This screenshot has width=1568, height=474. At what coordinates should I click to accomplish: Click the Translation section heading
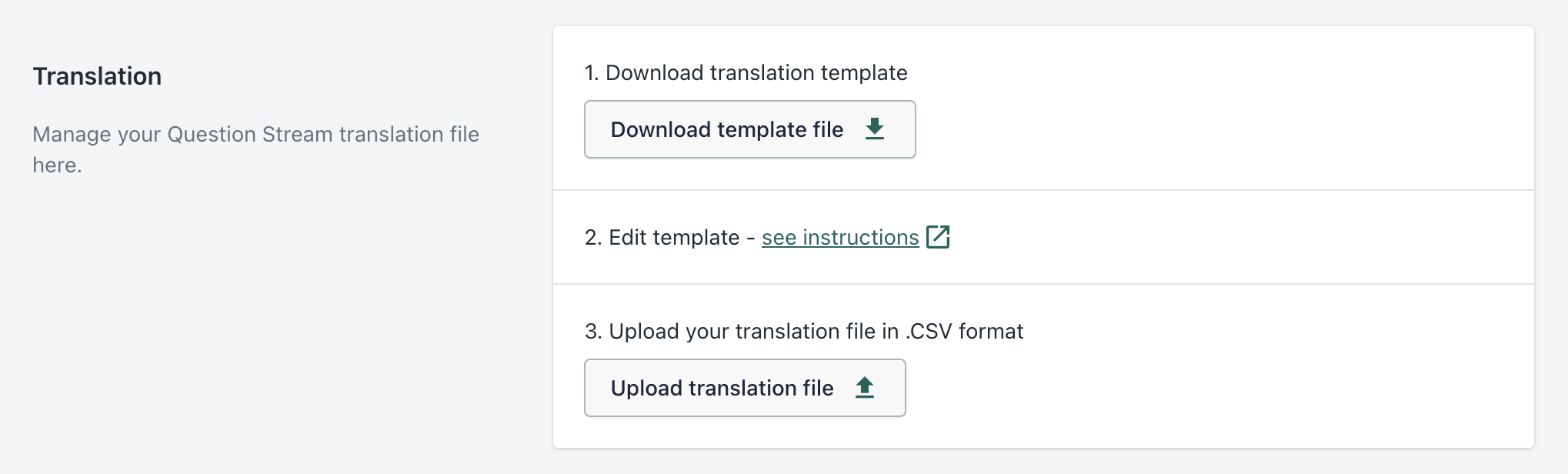coord(97,75)
